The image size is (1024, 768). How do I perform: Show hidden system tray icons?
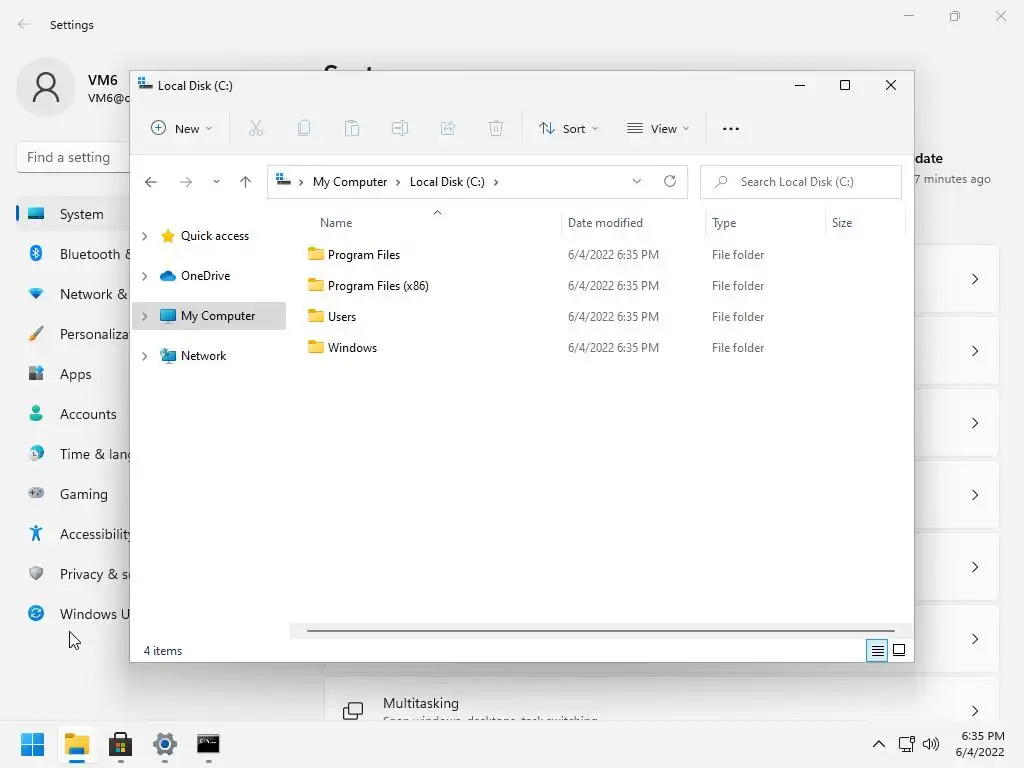point(879,744)
